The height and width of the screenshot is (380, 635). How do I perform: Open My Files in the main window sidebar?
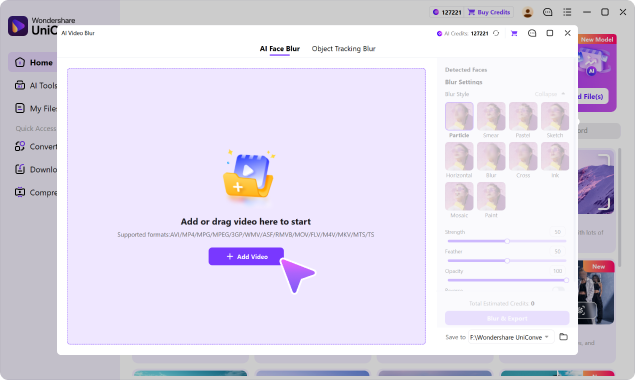point(36,109)
